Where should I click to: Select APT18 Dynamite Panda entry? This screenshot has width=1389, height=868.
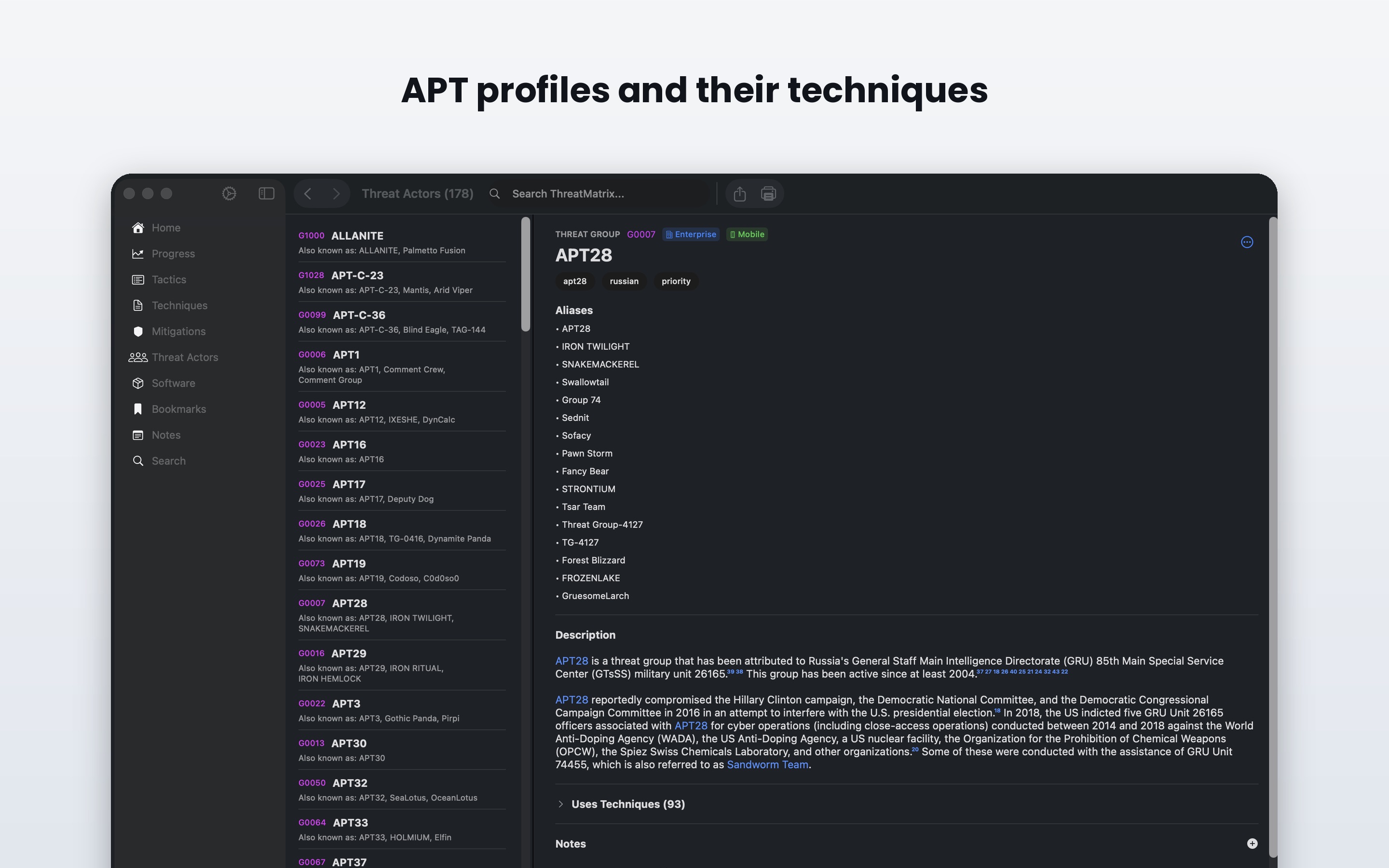pos(402,530)
